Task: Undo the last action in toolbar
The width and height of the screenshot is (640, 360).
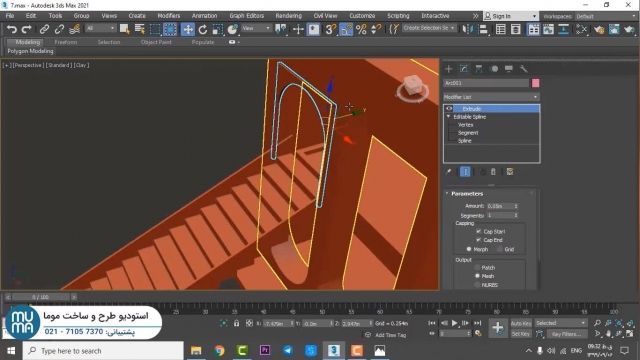Action: tap(11, 29)
